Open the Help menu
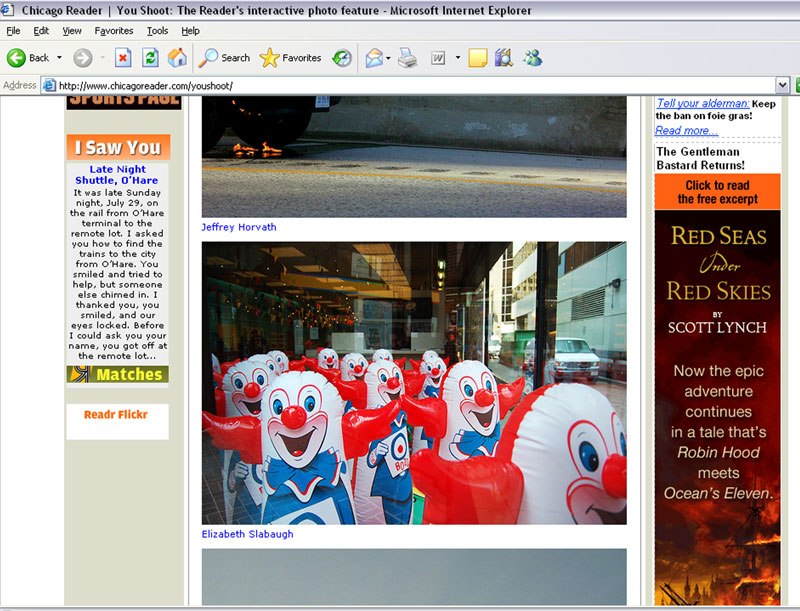This screenshot has width=800, height=611. point(190,31)
